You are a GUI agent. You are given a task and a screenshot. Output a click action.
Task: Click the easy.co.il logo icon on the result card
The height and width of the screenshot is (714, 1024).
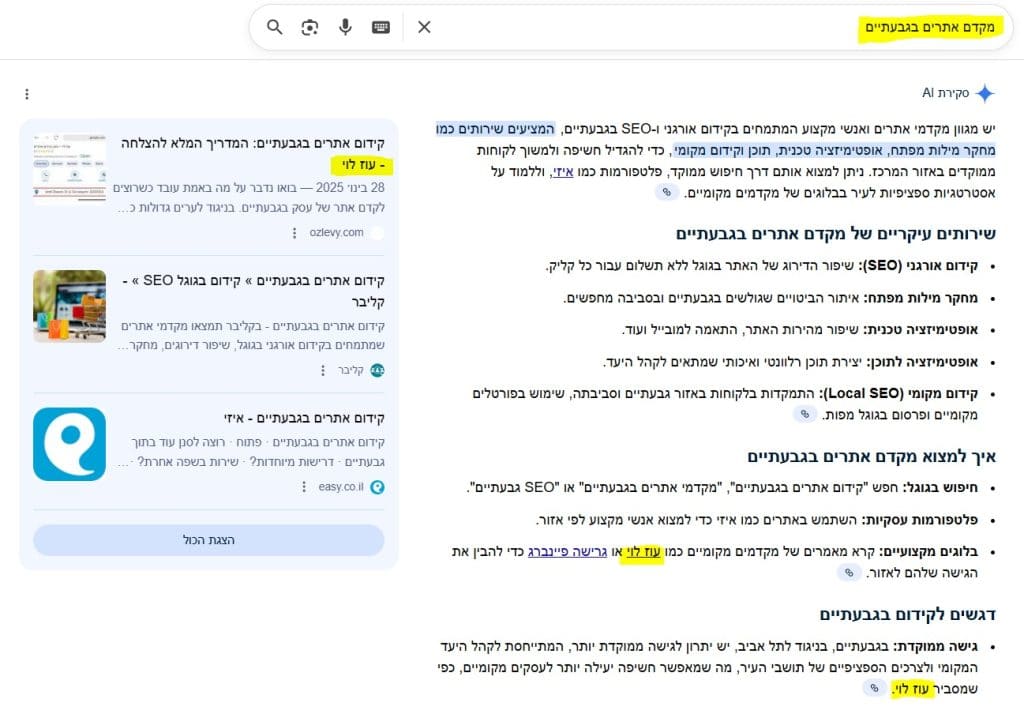379,486
